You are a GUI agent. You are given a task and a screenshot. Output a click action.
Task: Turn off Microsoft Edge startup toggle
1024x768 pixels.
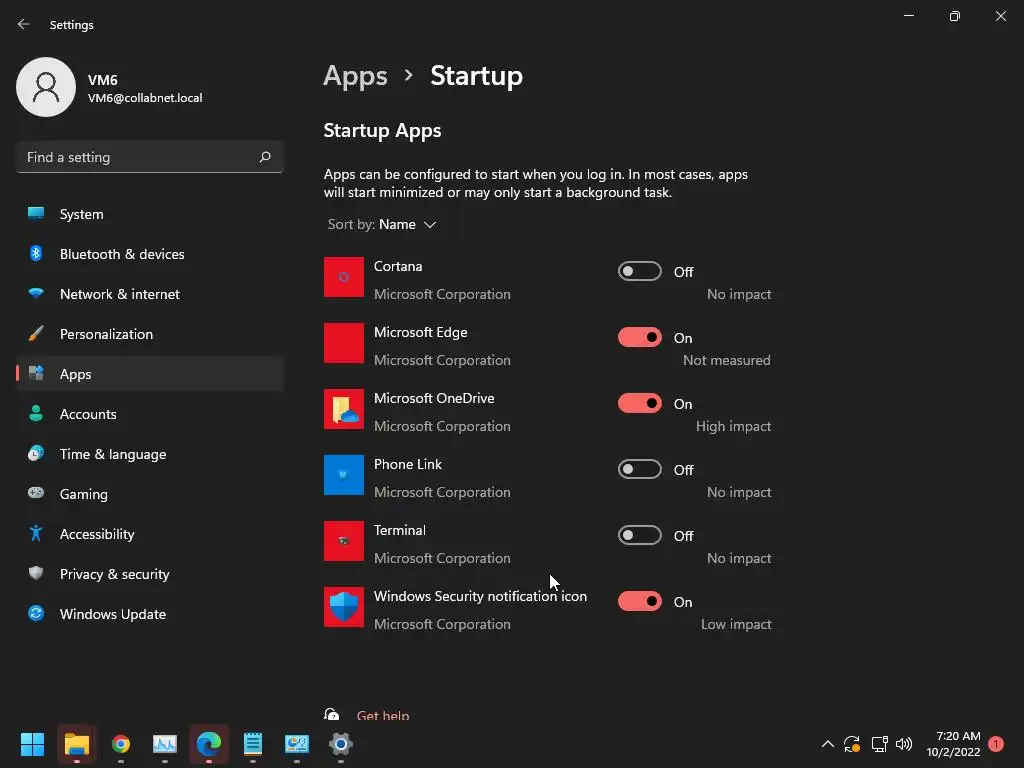coord(639,337)
